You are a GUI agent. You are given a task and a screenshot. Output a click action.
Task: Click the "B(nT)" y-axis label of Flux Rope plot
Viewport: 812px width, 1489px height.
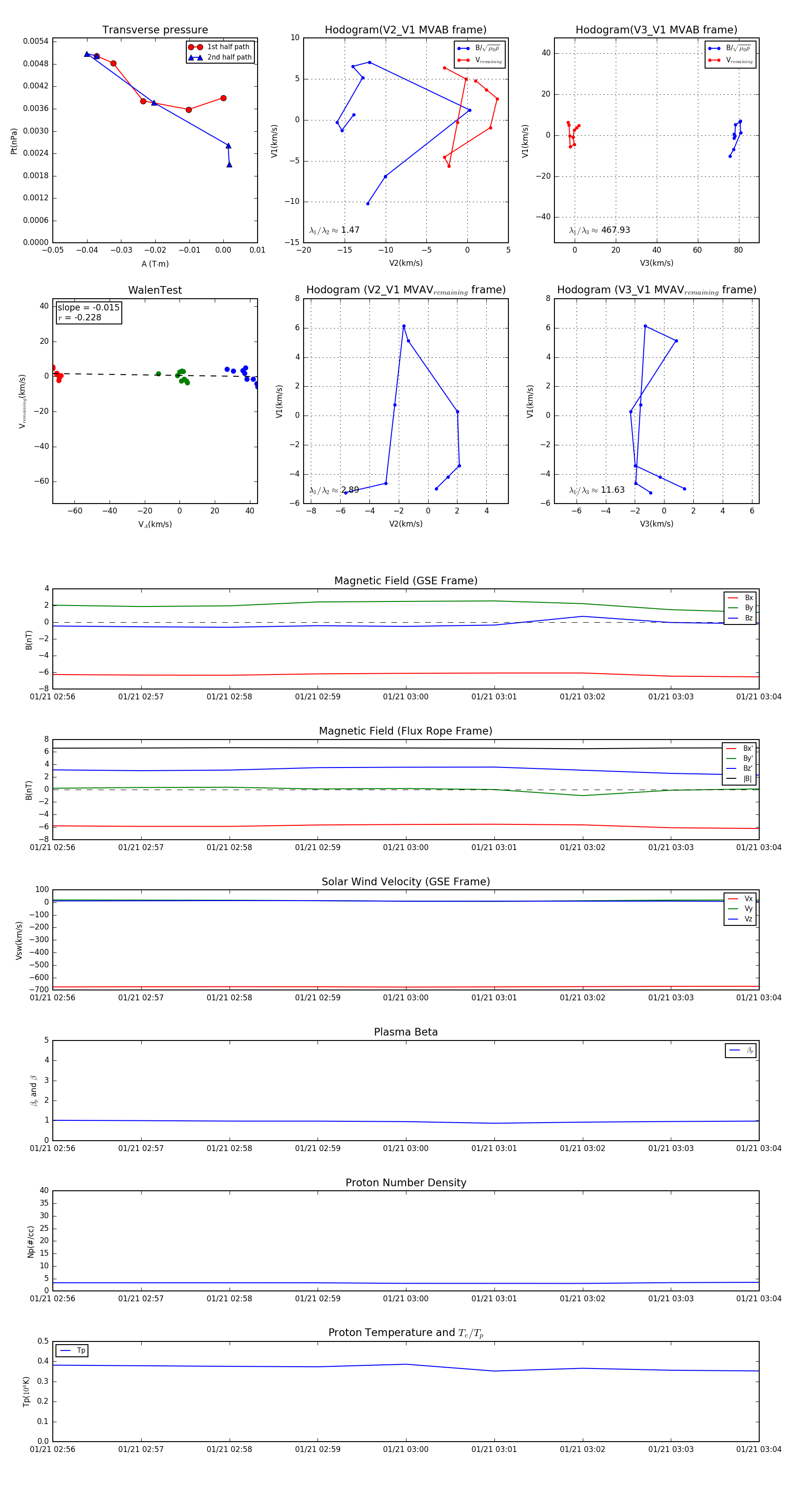[29, 790]
